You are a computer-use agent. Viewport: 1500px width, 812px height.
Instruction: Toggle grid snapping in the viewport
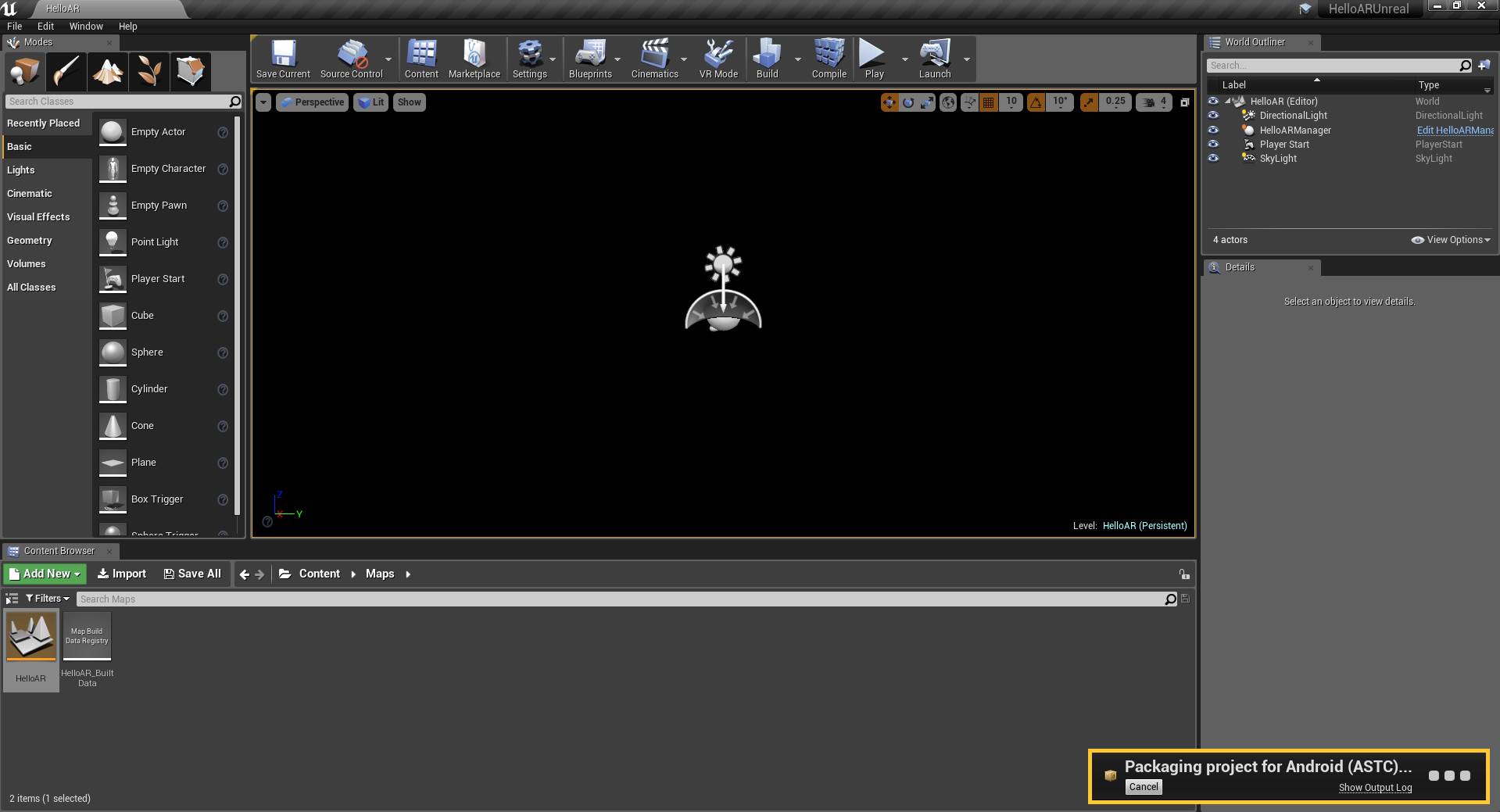989,102
